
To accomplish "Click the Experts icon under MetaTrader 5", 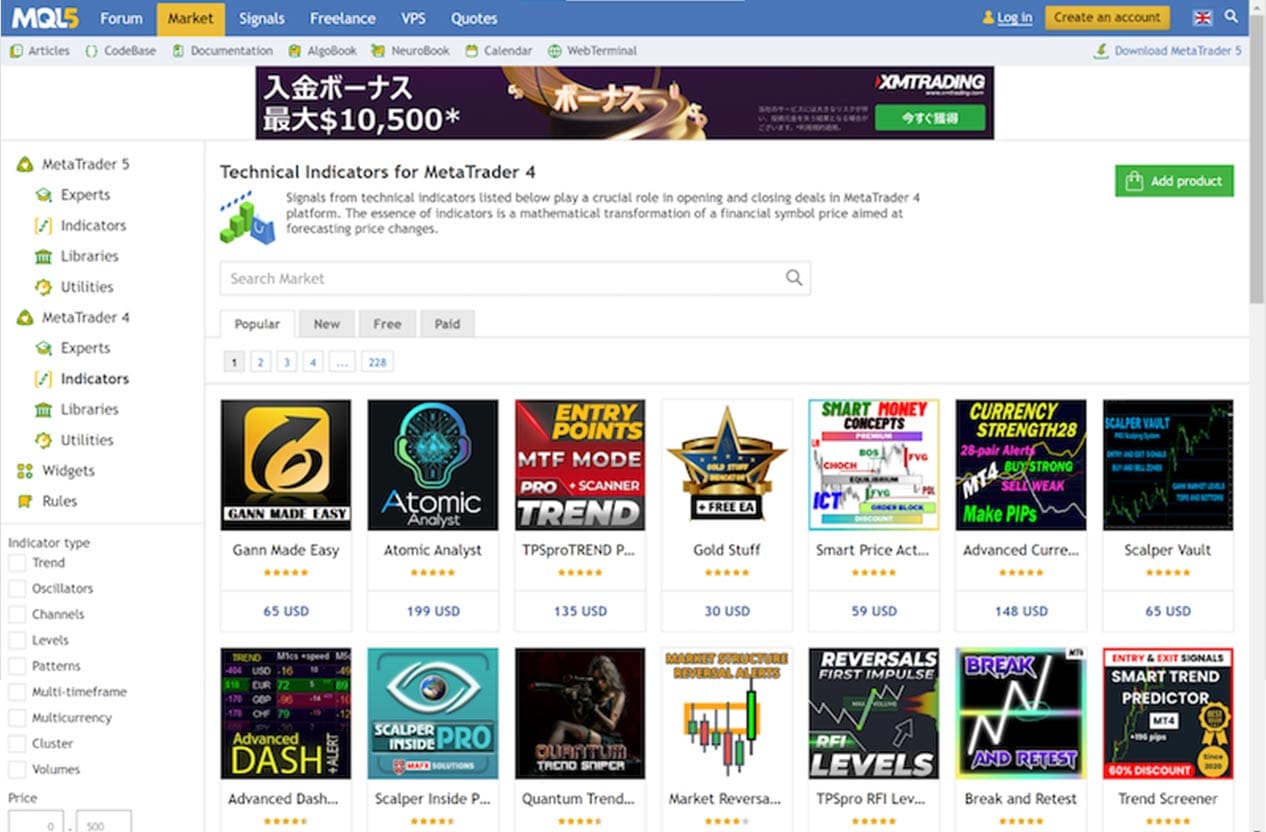I will click(43, 195).
